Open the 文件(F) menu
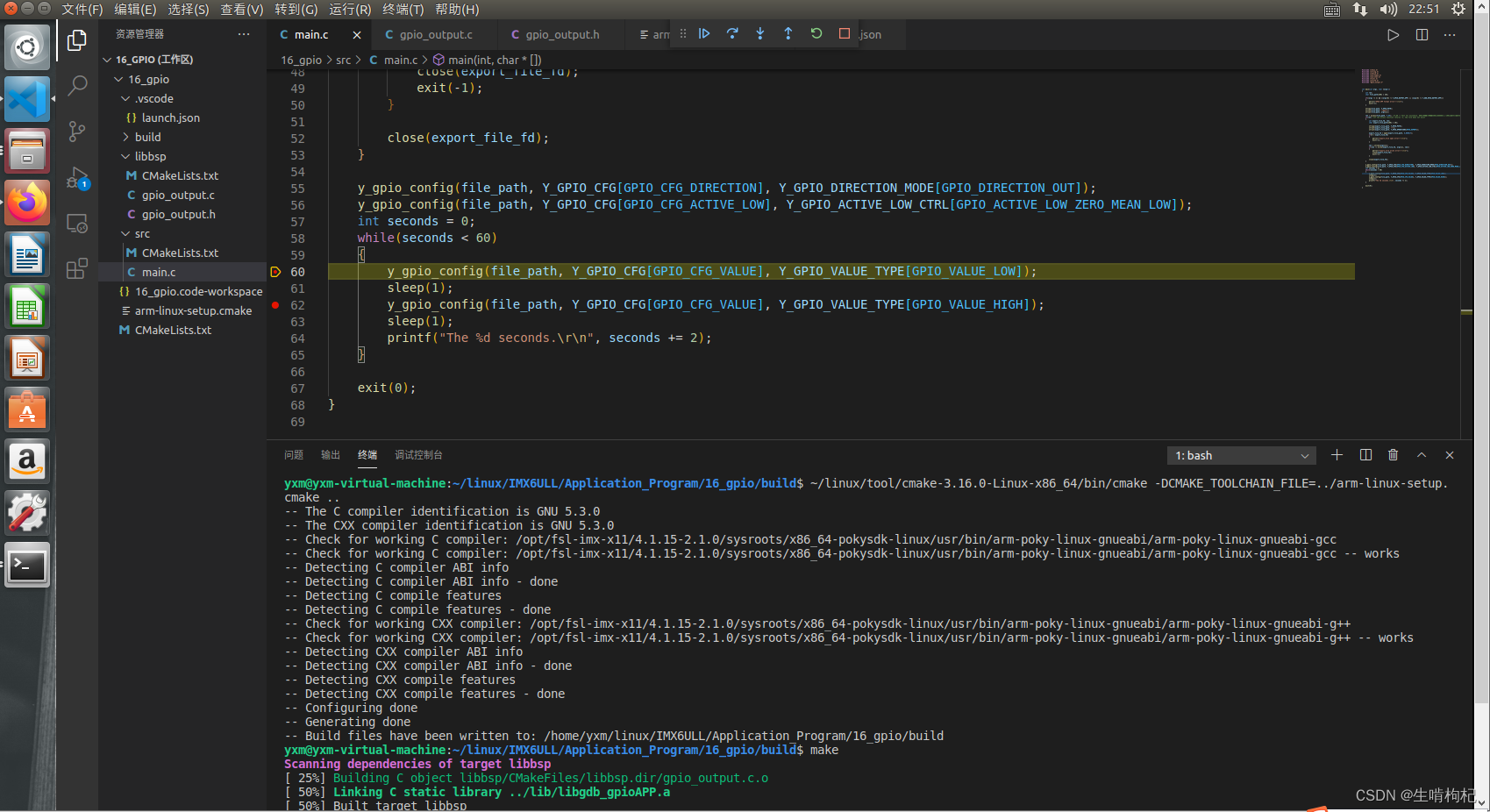Image resolution: width=1490 pixels, height=812 pixels. pos(82,9)
